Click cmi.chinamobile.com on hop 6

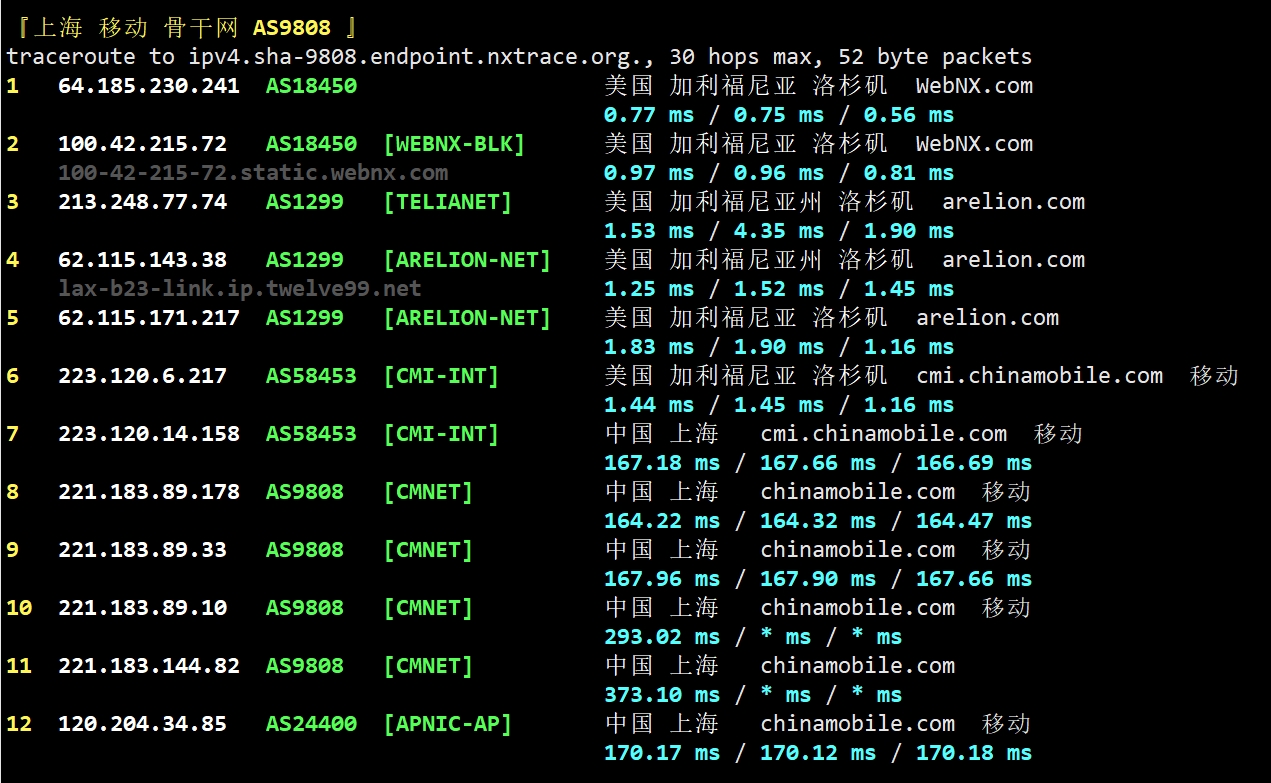coord(1040,376)
